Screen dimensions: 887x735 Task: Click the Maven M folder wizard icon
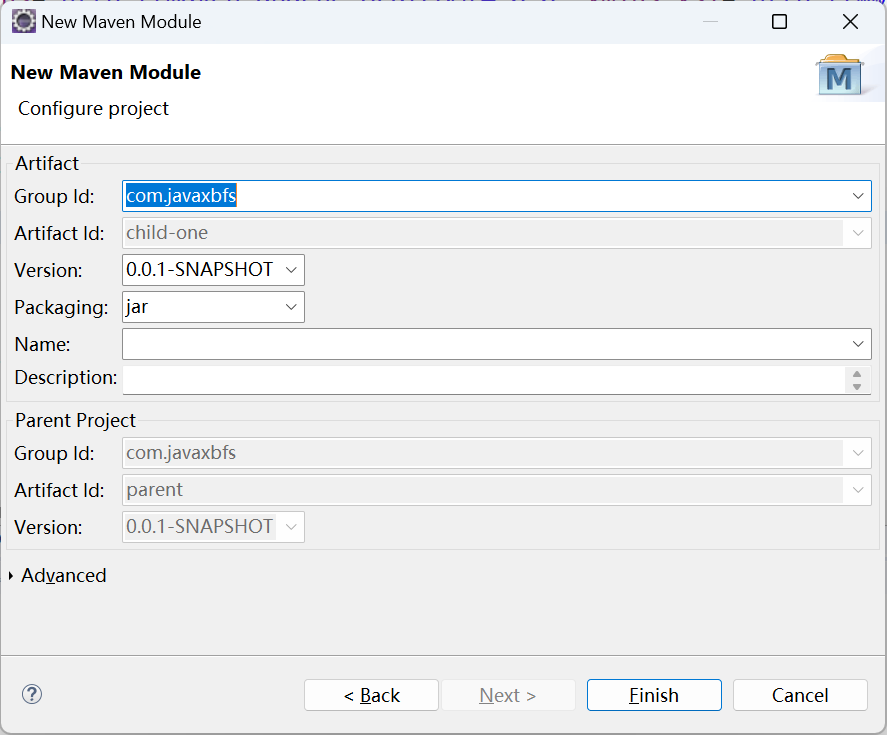[839, 75]
